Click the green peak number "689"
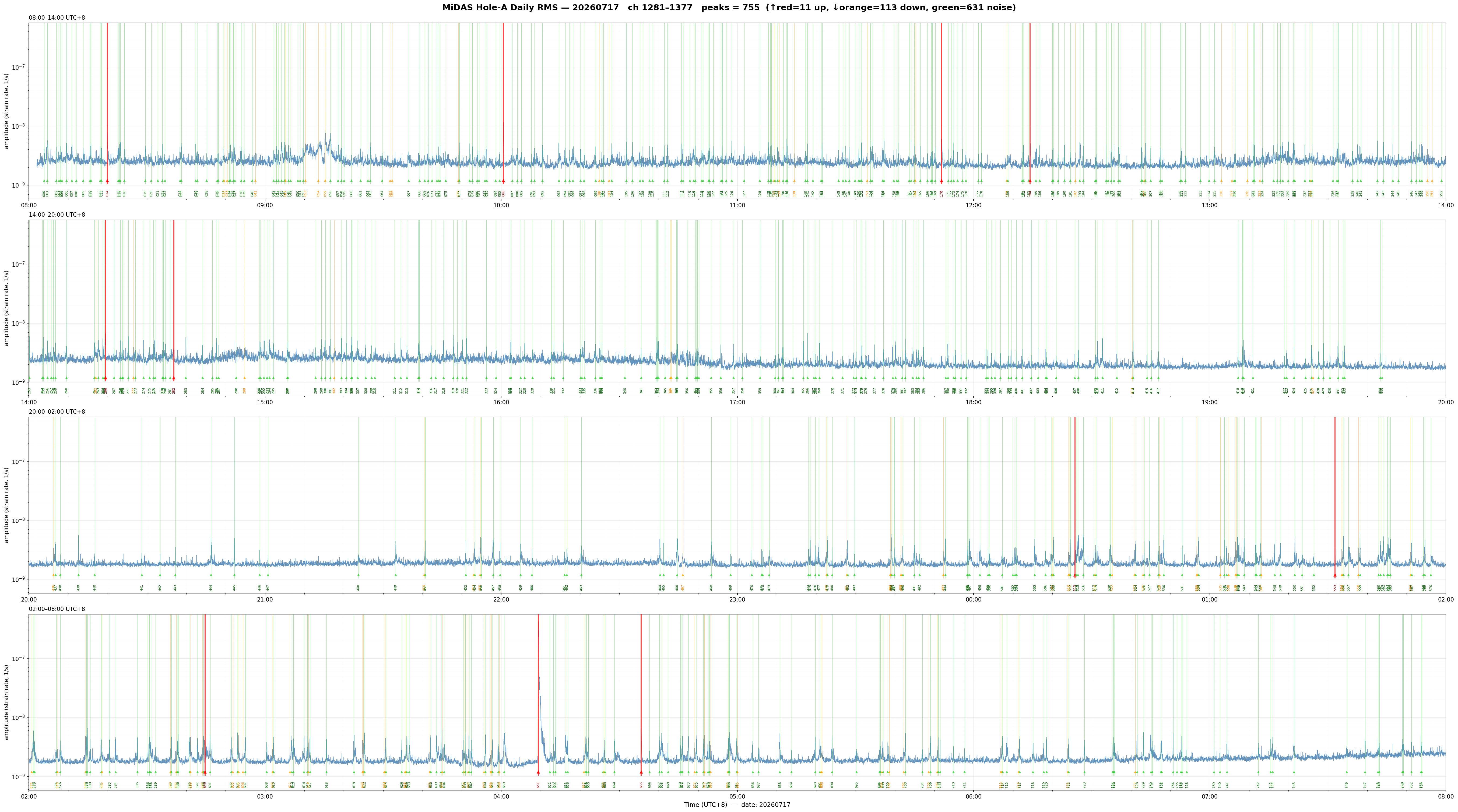 click(x=791, y=785)
